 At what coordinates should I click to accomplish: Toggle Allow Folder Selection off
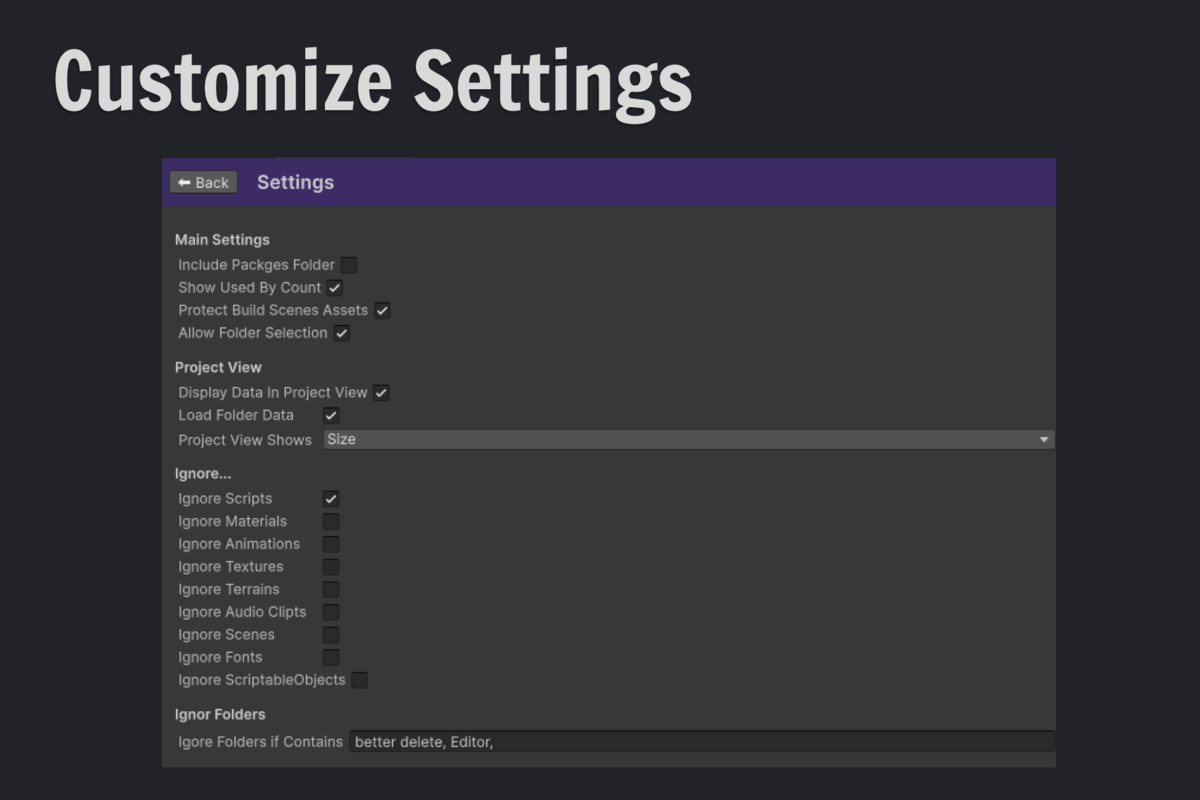point(342,332)
